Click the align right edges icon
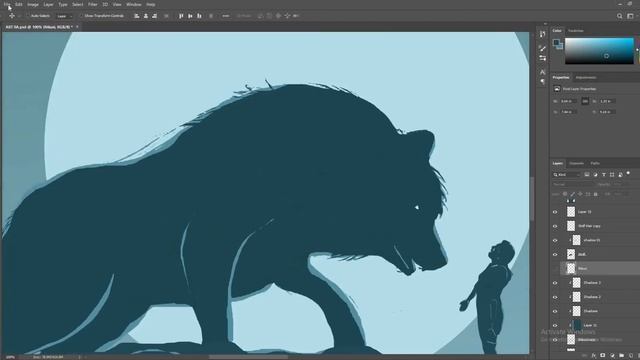Image resolution: width=640 pixels, height=360 pixels. click(154, 16)
